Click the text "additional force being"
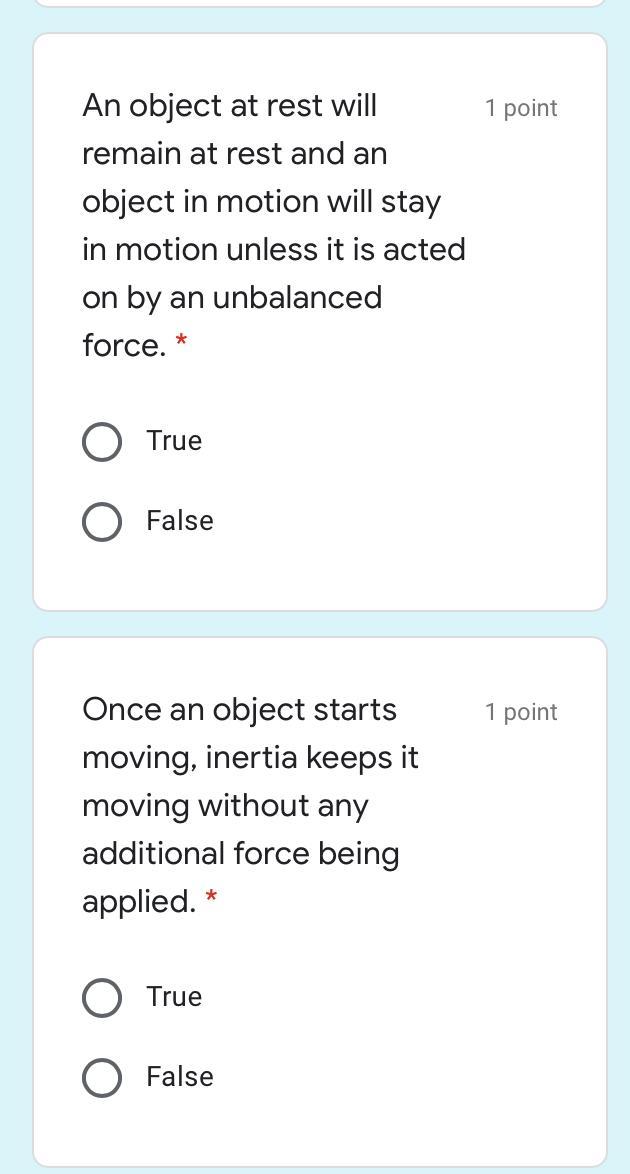 click(x=240, y=854)
